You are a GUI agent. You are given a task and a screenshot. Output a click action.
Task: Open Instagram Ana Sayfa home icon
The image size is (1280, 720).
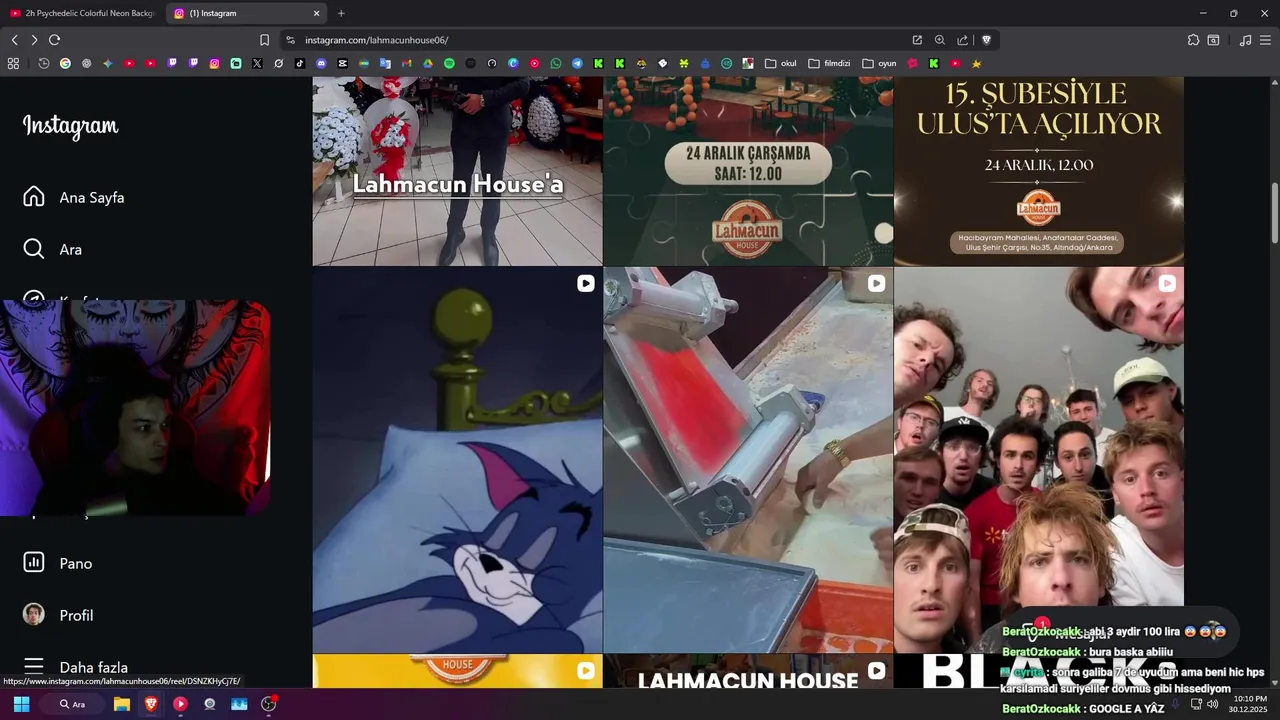tap(34, 197)
